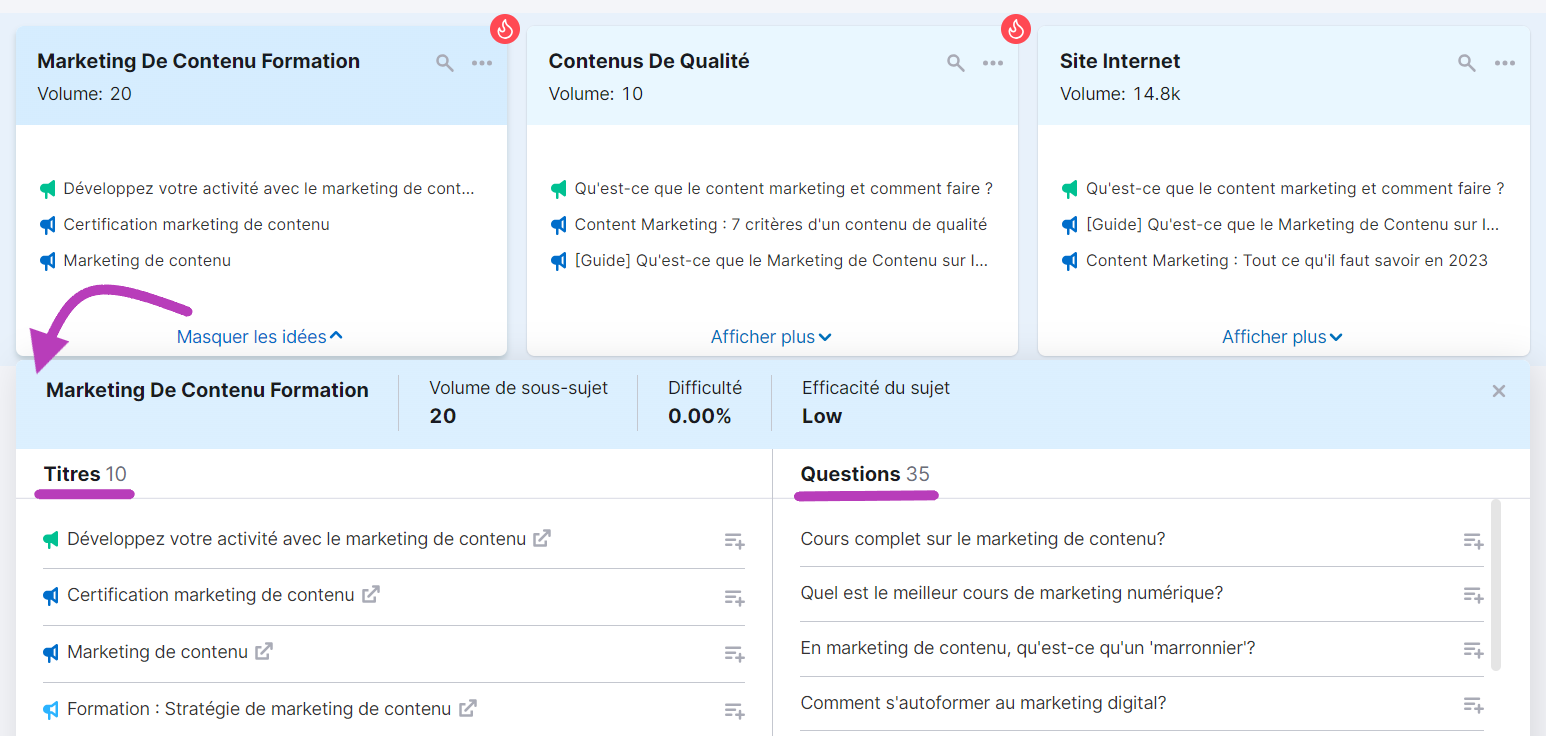
Task: Add 'Cours complet sur le marketing' question to list
Action: click(x=1473, y=541)
